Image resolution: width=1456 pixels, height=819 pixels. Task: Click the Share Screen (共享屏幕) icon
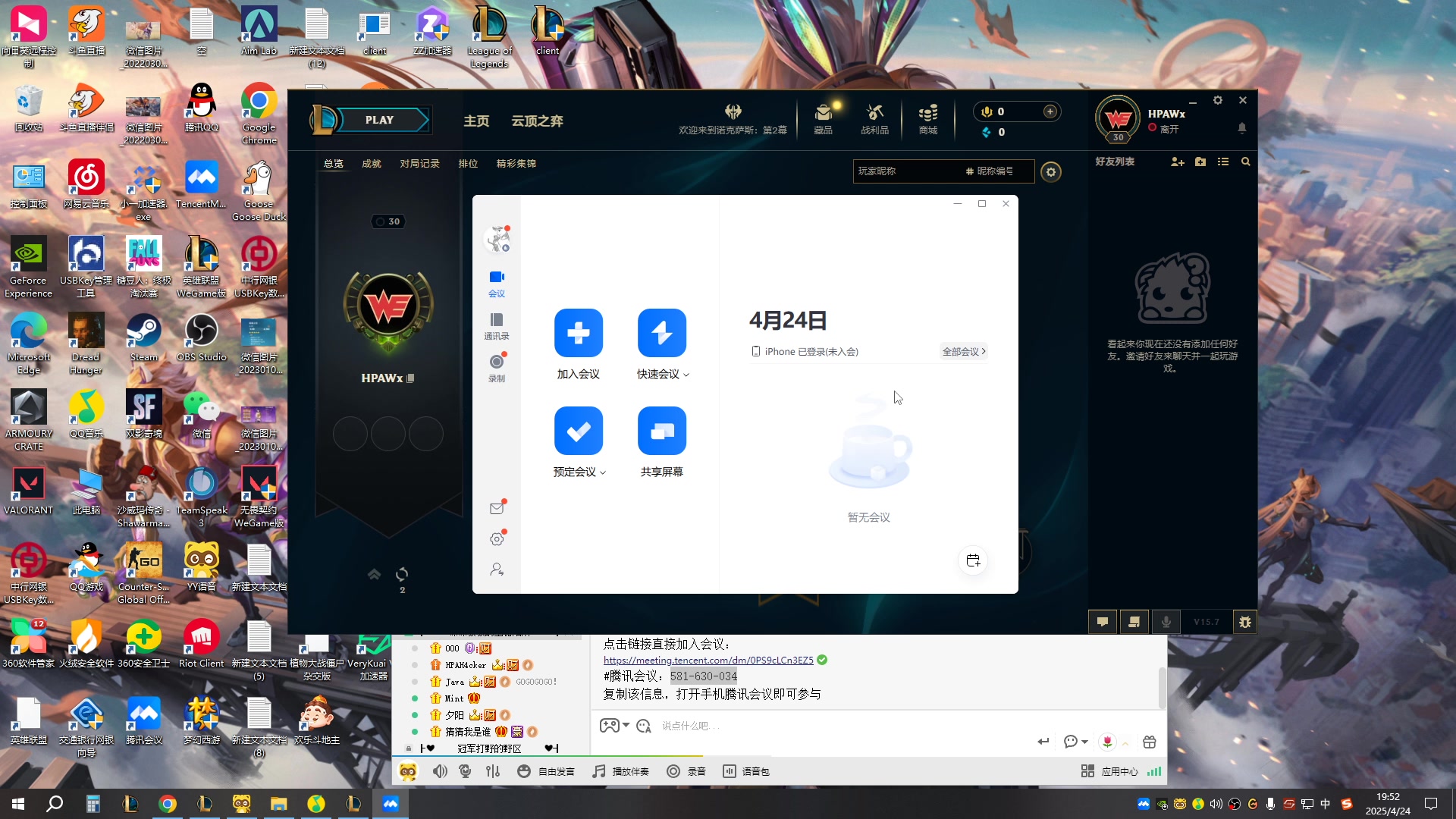coord(661,431)
